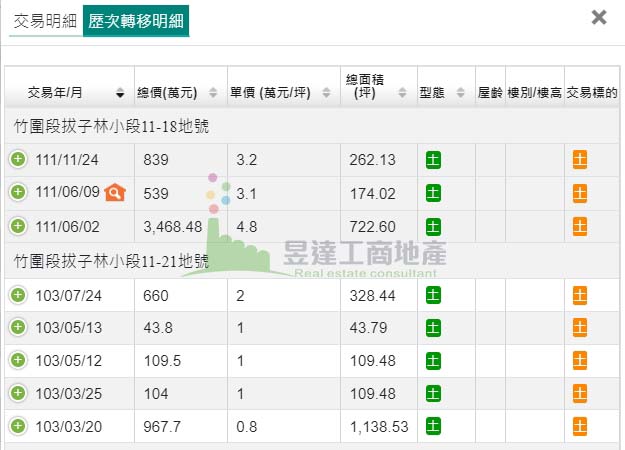
Task: Close the transfer details popup
Action: pyautogui.click(x=599, y=18)
